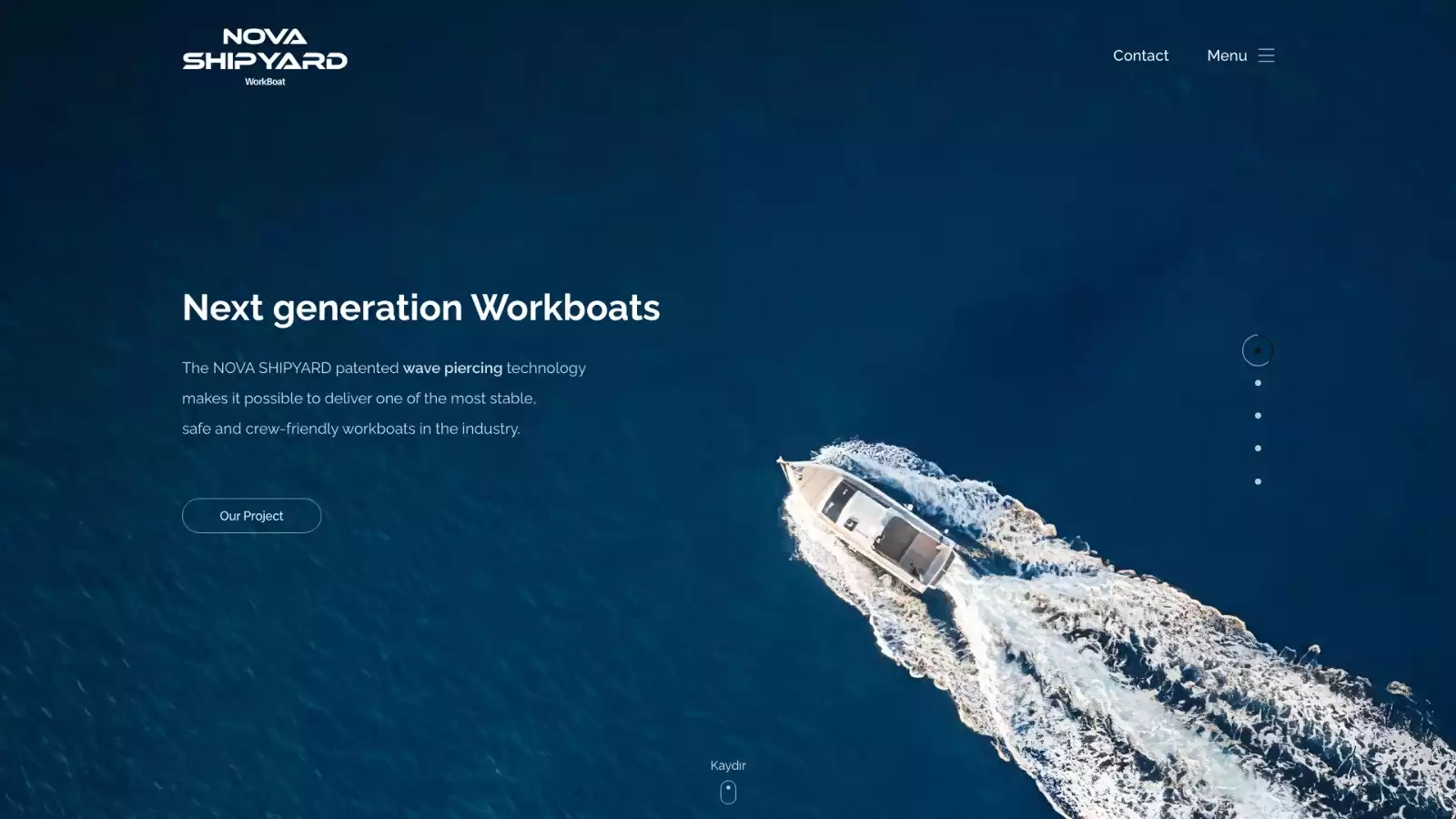This screenshot has width=1456, height=819.
Task: Open the Contact page link
Action: click(1140, 56)
